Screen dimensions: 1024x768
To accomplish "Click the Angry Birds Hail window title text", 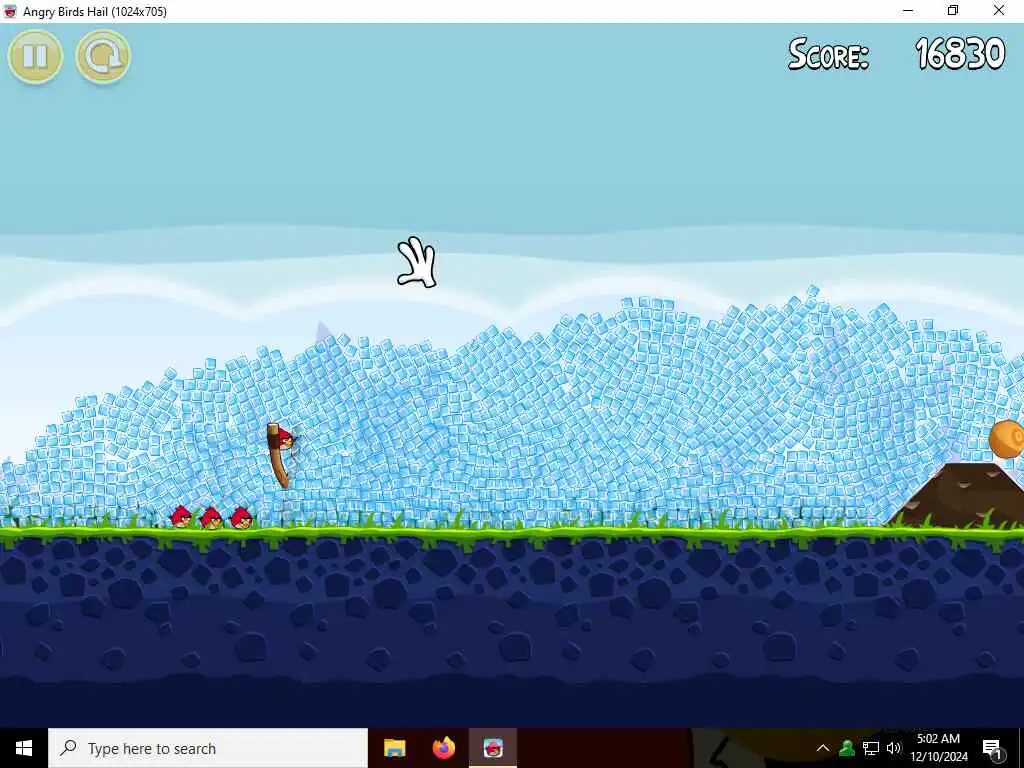I will [x=95, y=11].
